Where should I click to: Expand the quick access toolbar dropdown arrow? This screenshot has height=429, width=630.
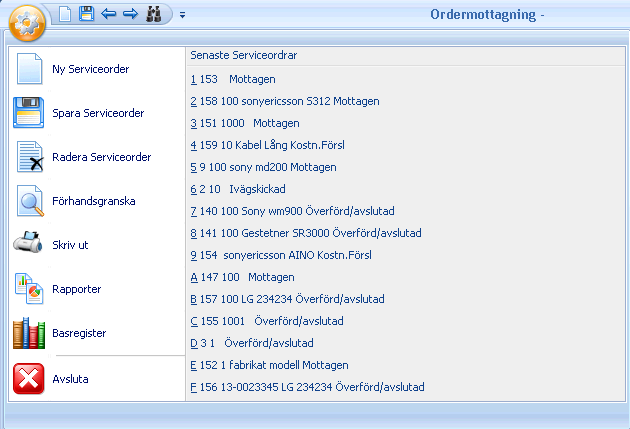click(x=183, y=15)
